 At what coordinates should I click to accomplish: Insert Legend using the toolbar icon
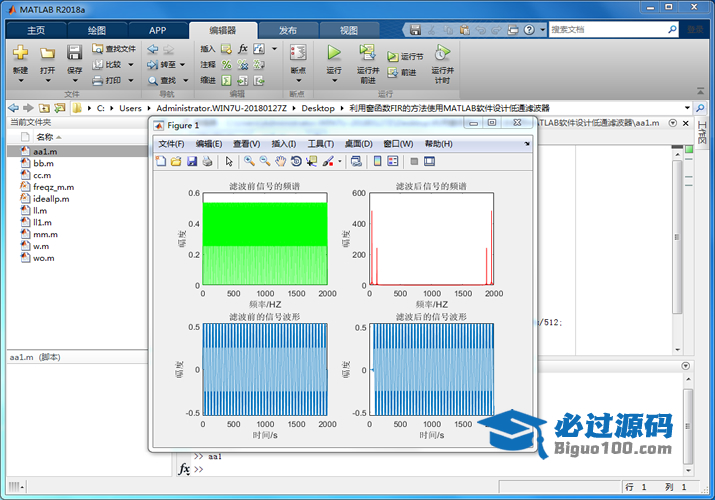393,161
